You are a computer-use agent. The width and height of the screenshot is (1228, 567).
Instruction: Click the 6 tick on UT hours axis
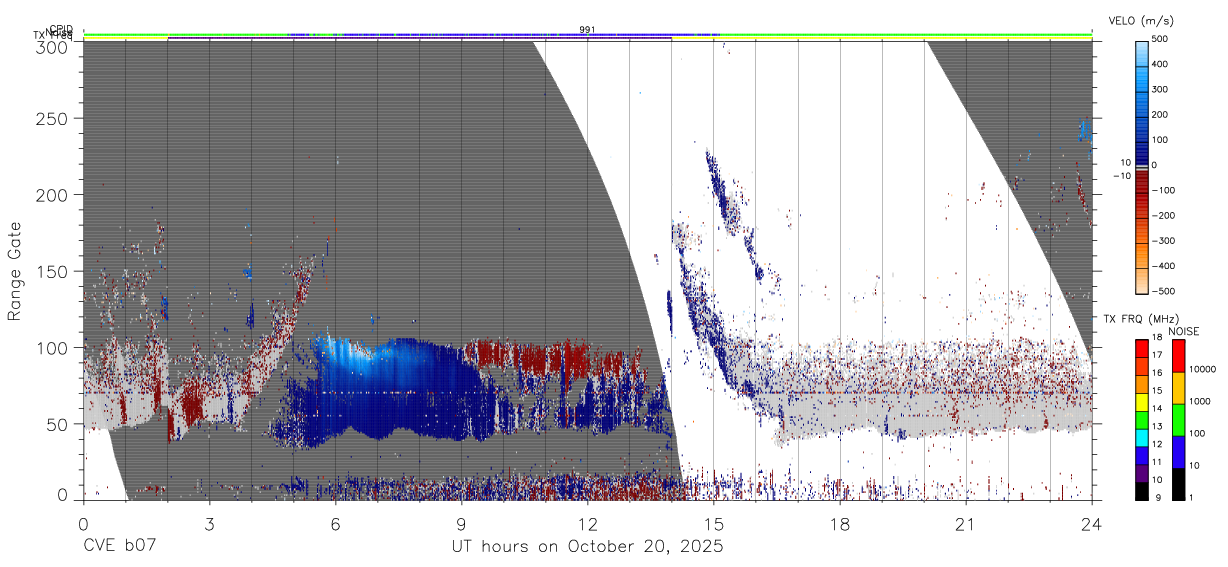click(335, 523)
